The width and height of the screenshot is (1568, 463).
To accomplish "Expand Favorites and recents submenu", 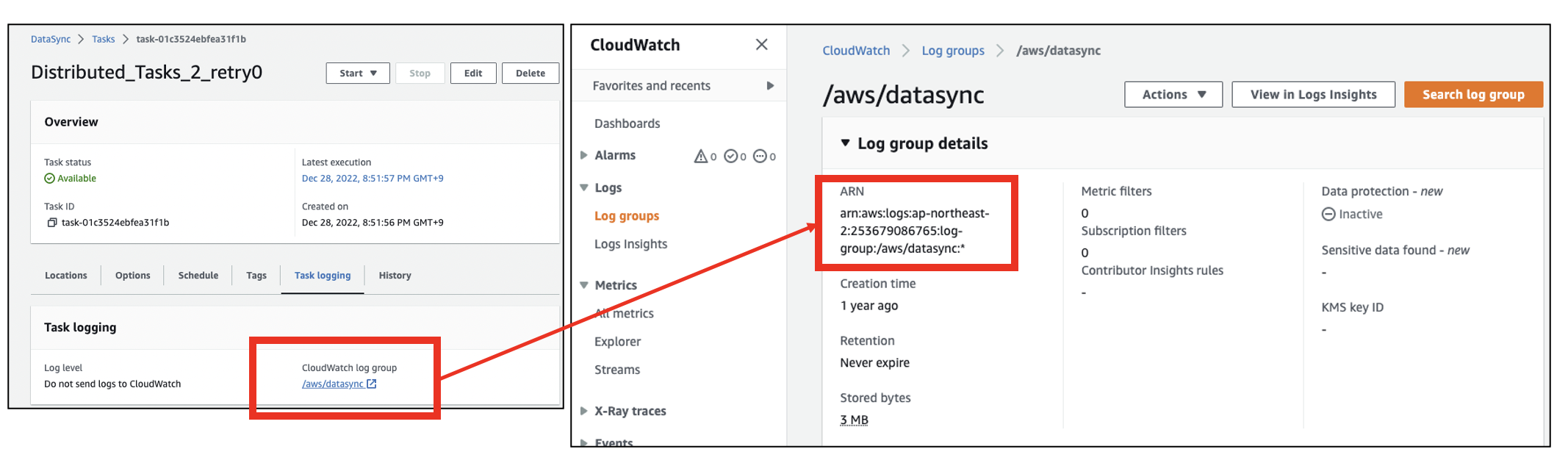I will [x=770, y=86].
